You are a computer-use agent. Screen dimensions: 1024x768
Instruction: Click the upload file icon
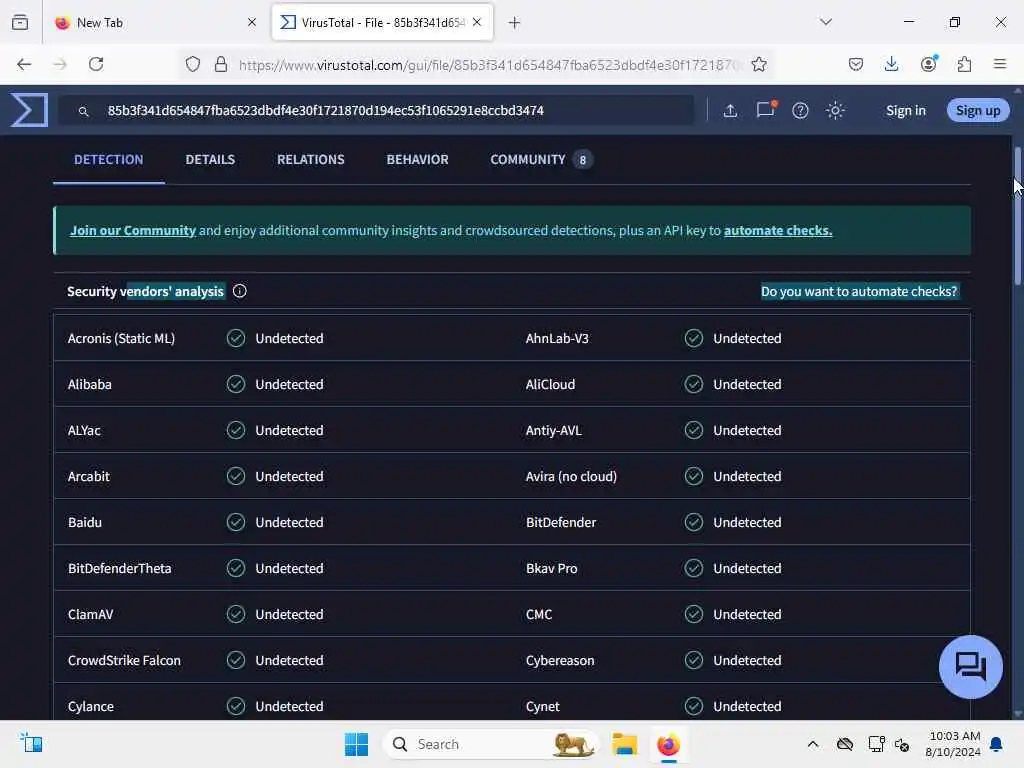pyautogui.click(x=730, y=110)
